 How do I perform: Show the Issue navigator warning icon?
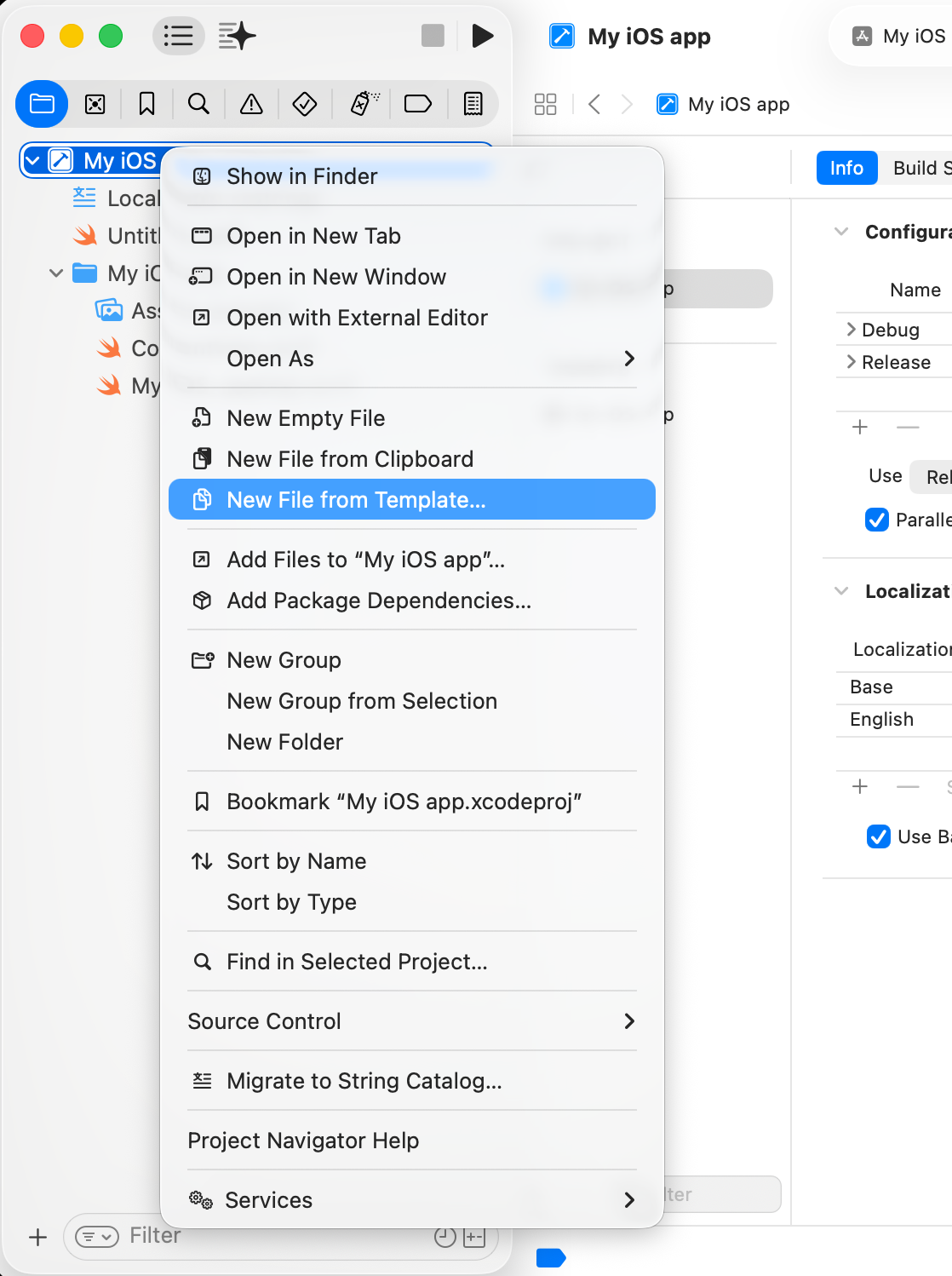pyautogui.click(x=251, y=104)
